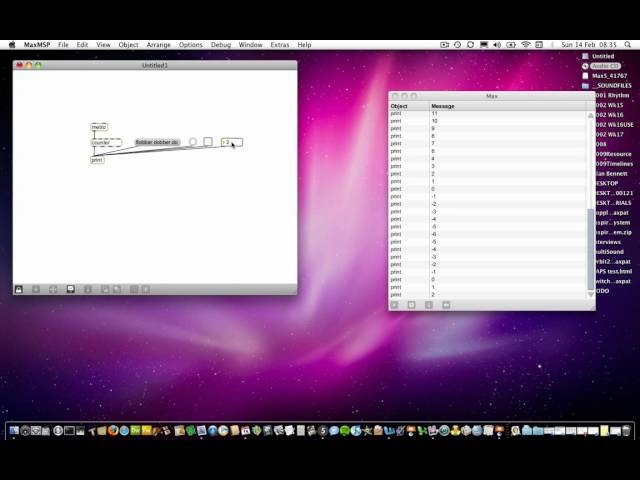Open the Help menu

pos(304,44)
